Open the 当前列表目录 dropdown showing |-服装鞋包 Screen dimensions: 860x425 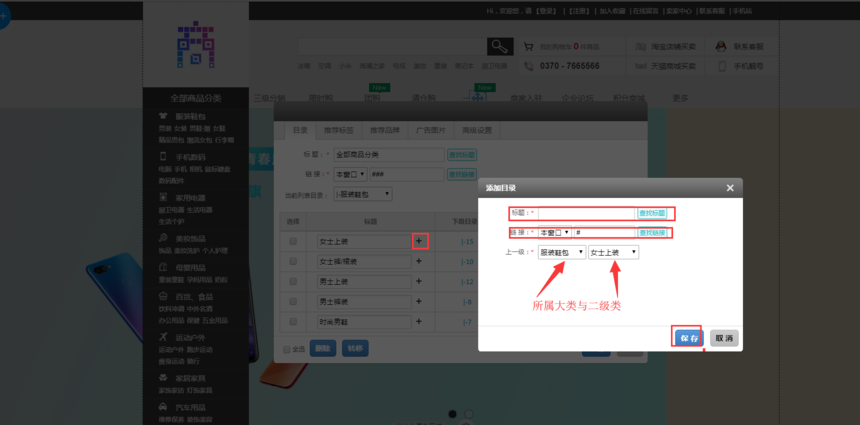click(363, 194)
